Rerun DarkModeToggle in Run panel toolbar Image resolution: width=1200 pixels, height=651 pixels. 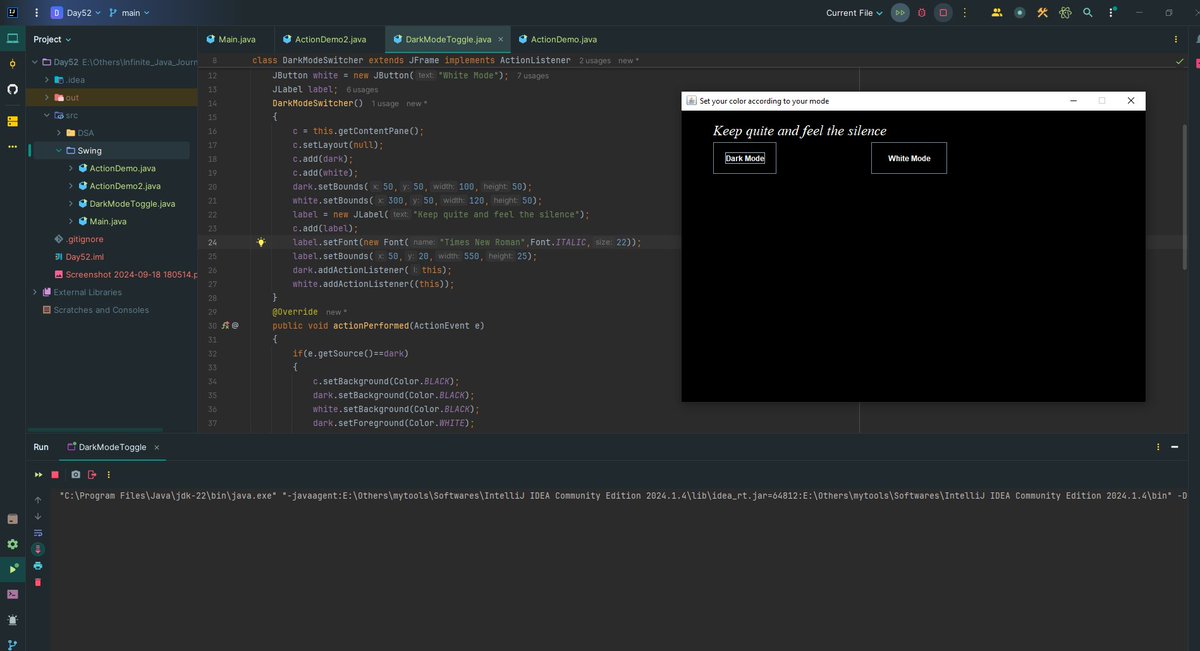(39, 474)
